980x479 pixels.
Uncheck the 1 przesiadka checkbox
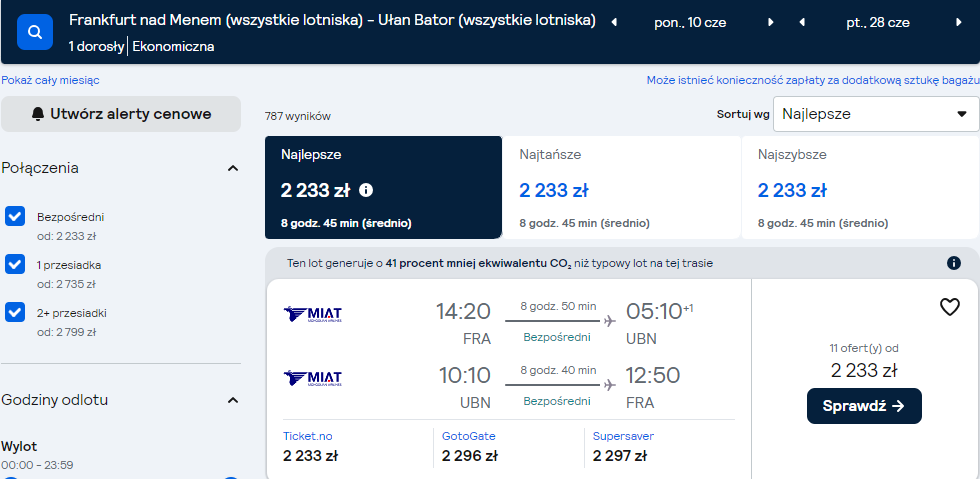pyautogui.click(x=15, y=264)
